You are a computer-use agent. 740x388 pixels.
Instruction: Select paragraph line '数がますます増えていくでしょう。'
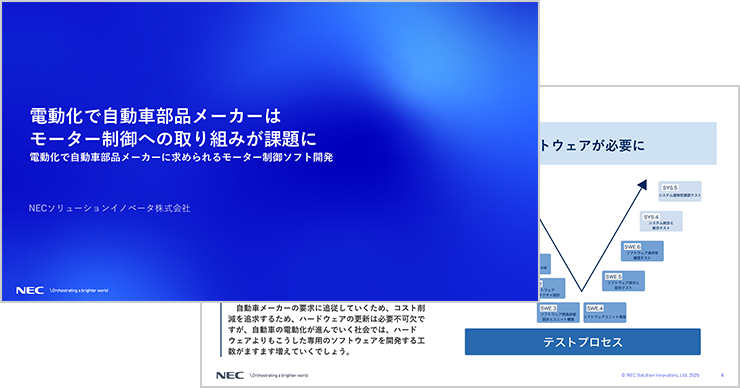290,352
